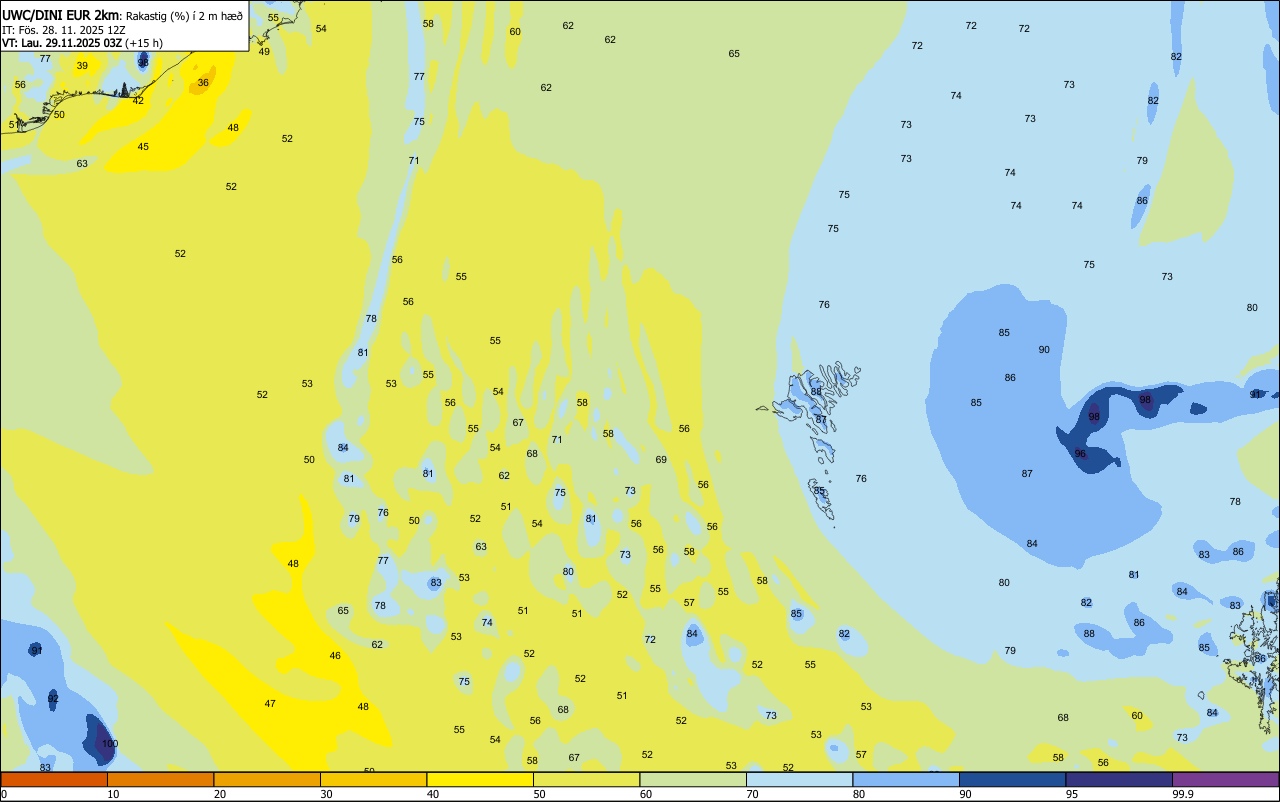Screen dimensions: 1280x802
Task: Click the map value 42 on the coastline
Action: (x=138, y=101)
